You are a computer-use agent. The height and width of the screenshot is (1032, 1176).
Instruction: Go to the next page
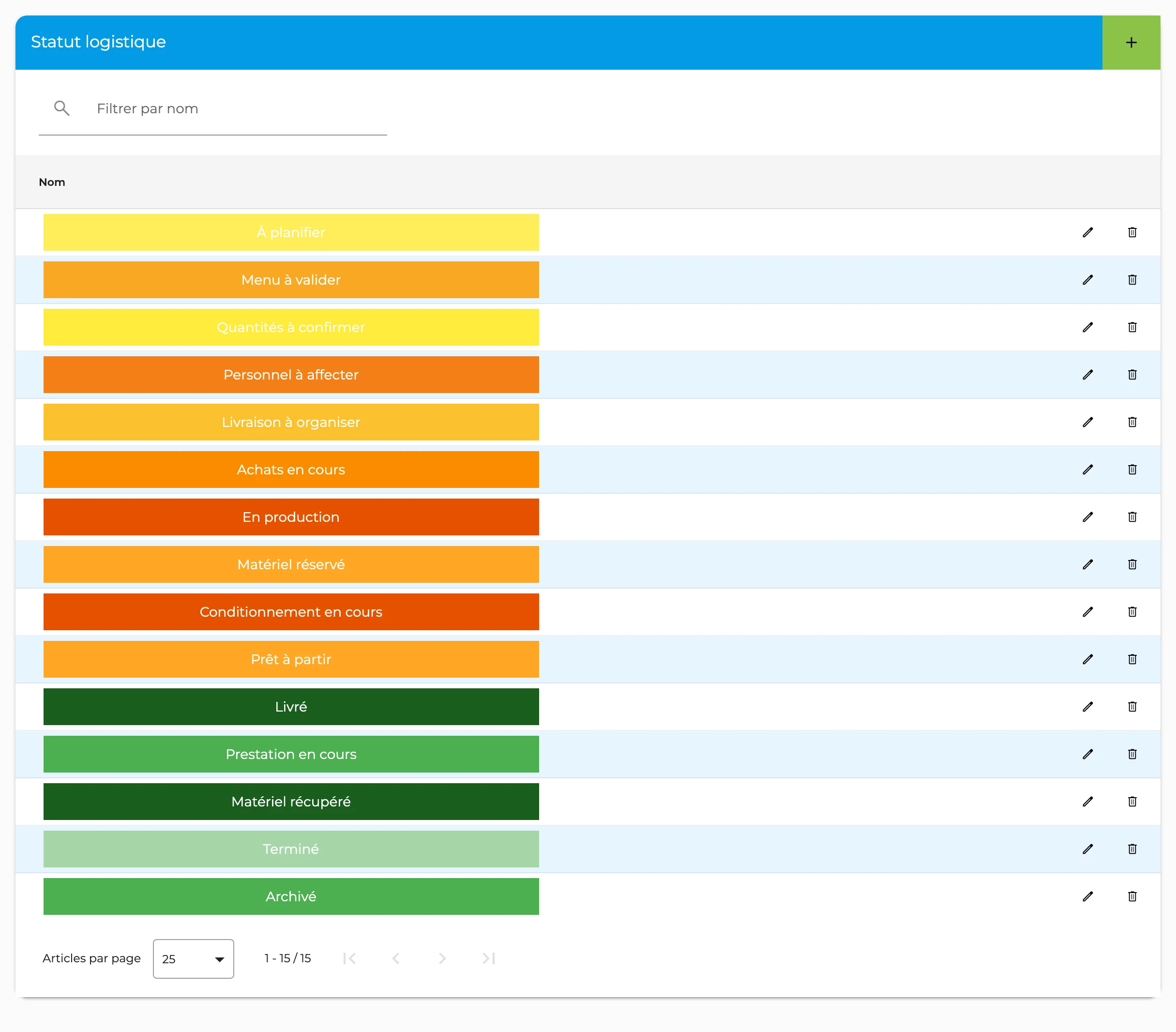click(442, 958)
